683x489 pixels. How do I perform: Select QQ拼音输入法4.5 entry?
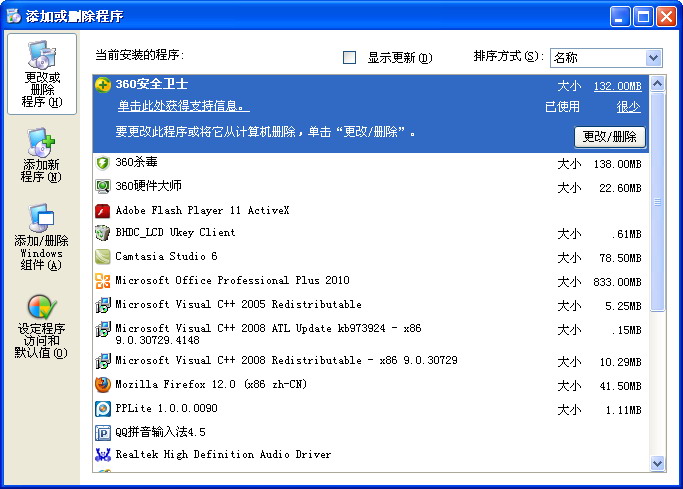(x=370, y=432)
